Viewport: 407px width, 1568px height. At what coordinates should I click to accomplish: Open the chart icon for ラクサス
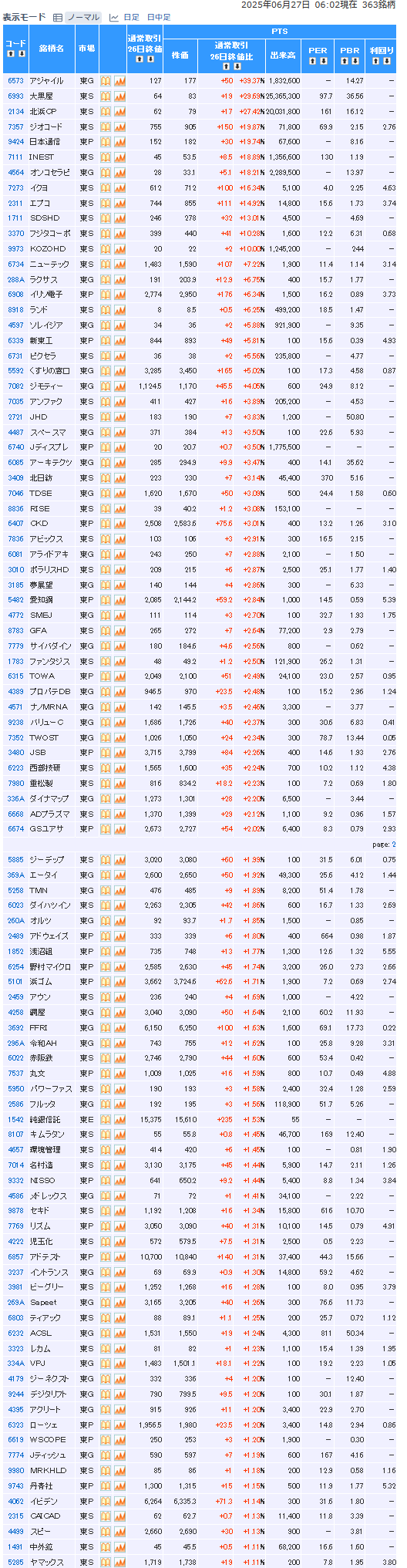coord(119,279)
